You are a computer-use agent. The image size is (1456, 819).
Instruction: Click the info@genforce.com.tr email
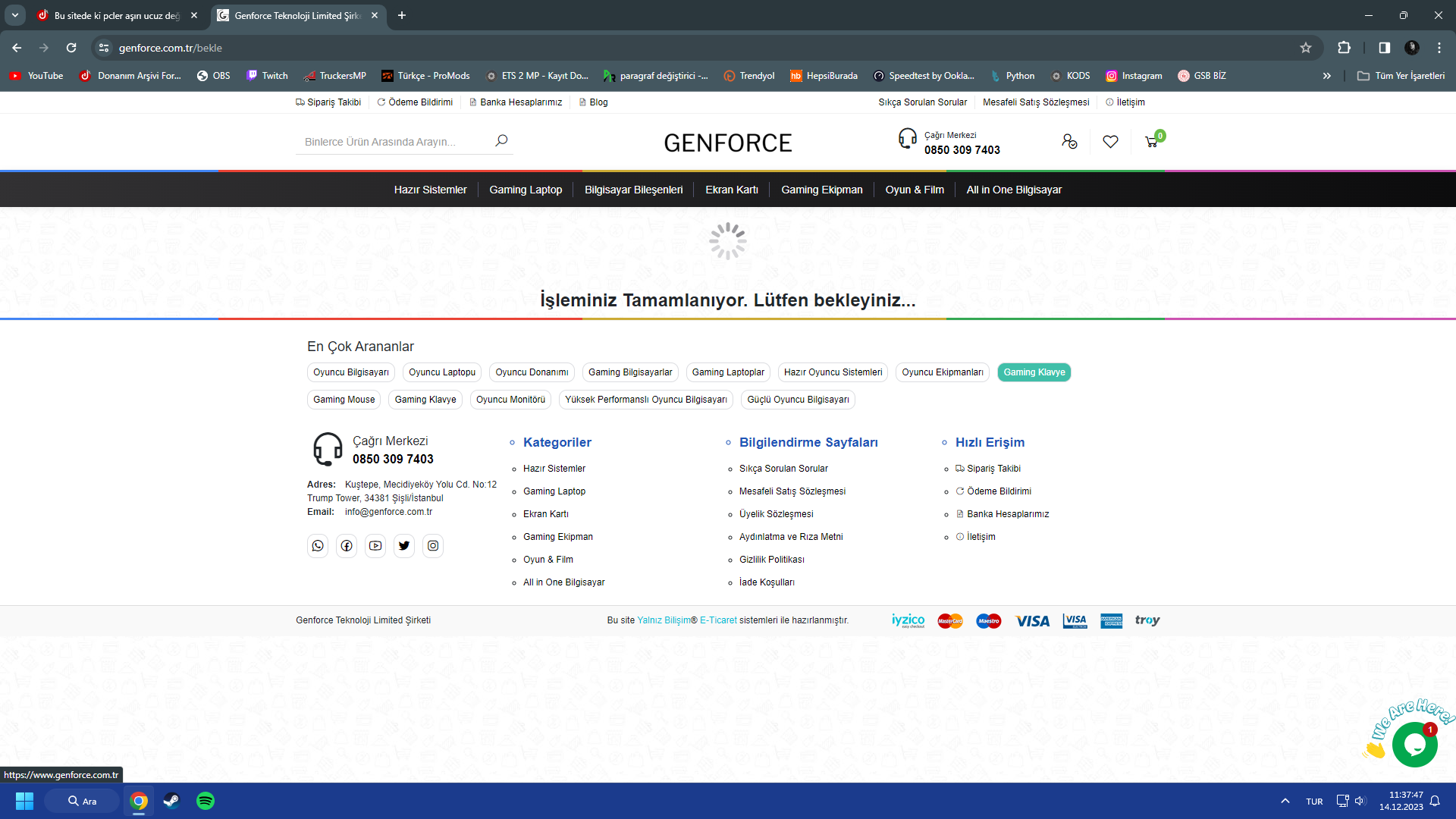[388, 512]
